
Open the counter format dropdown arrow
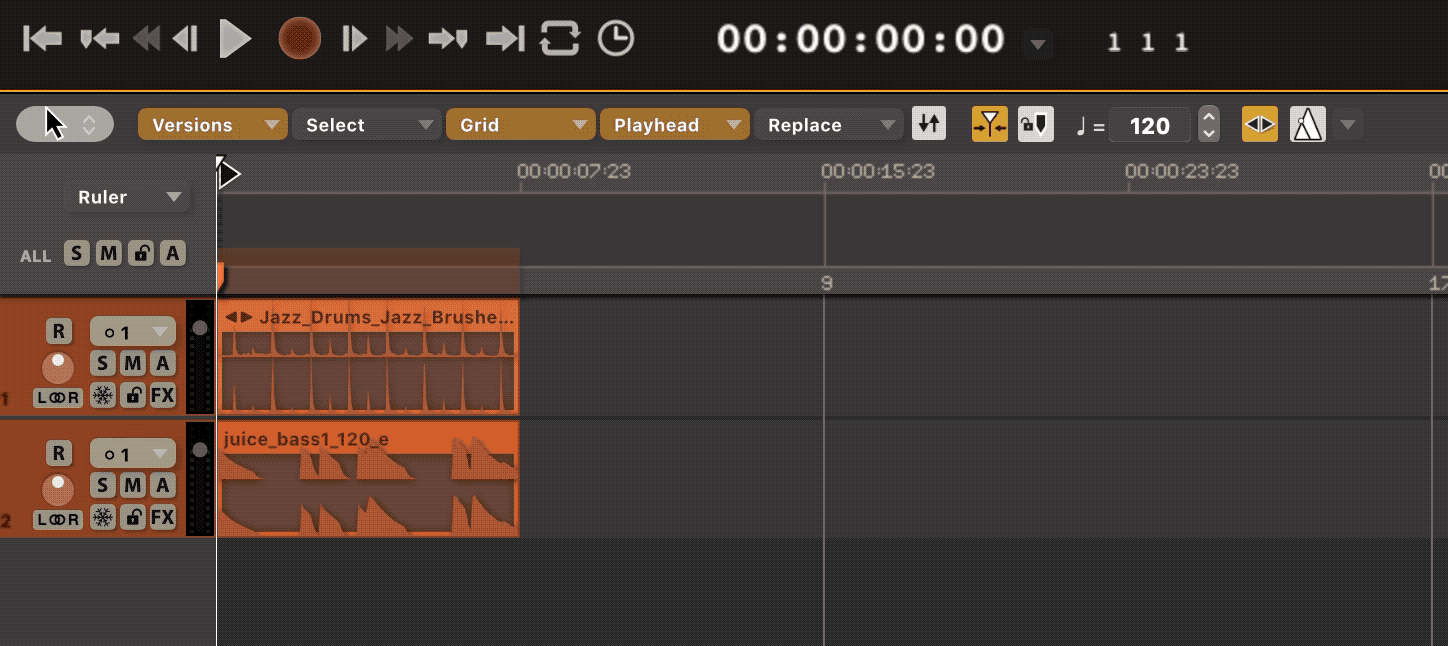click(1038, 45)
